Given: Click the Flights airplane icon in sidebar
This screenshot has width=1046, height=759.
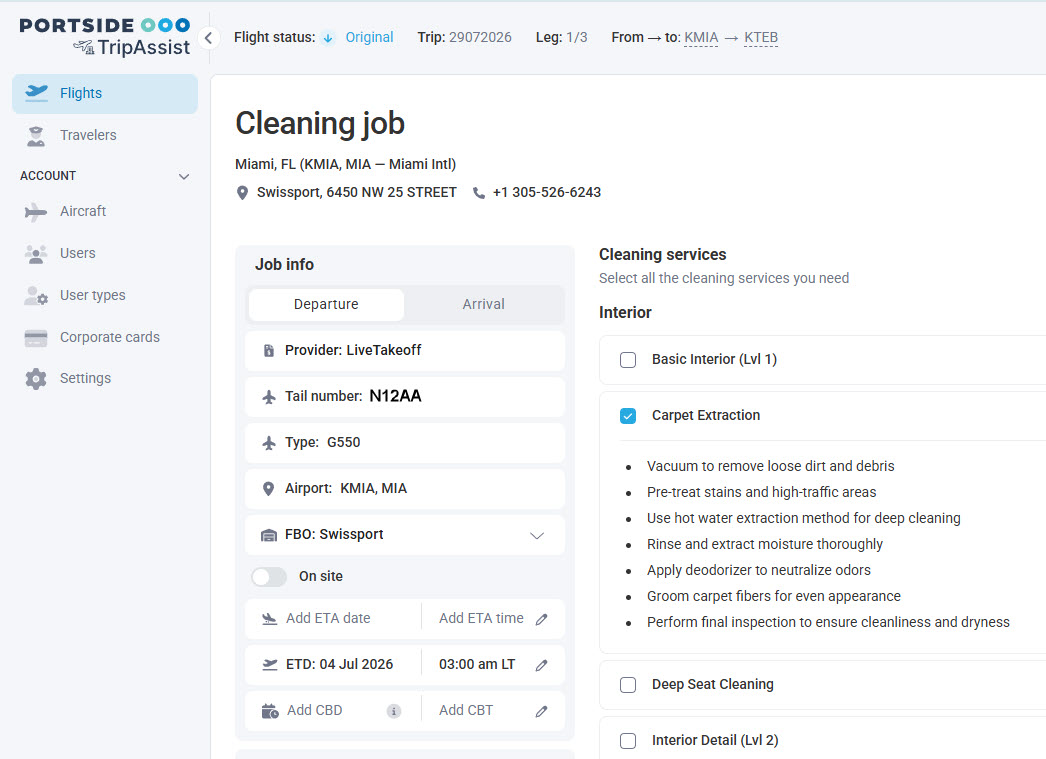Looking at the screenshot, I should (x=36, y=93).
